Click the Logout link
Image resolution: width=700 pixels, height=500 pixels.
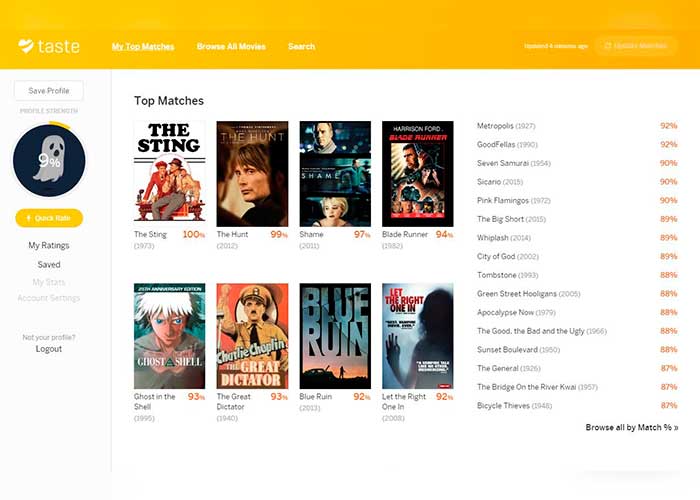(48, 349)
